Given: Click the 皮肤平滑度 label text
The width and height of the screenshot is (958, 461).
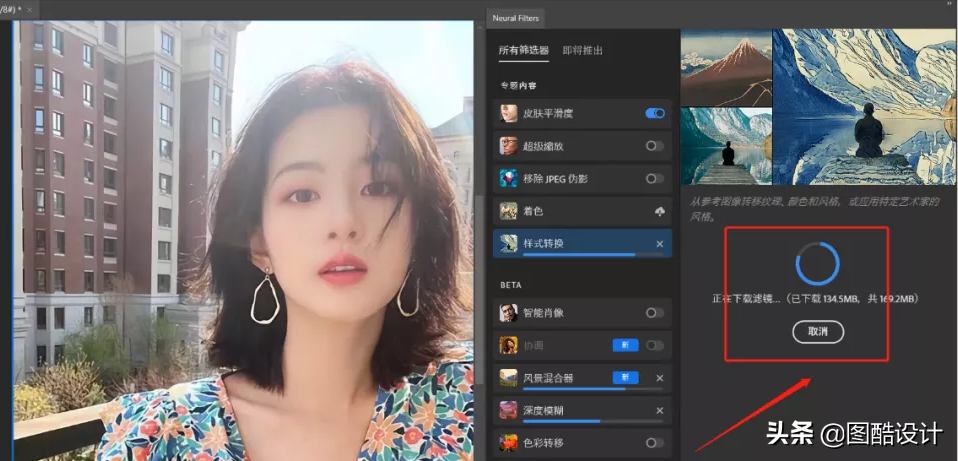Looking at the screenshot, I should pyautogui.click(x=548, y=114).
